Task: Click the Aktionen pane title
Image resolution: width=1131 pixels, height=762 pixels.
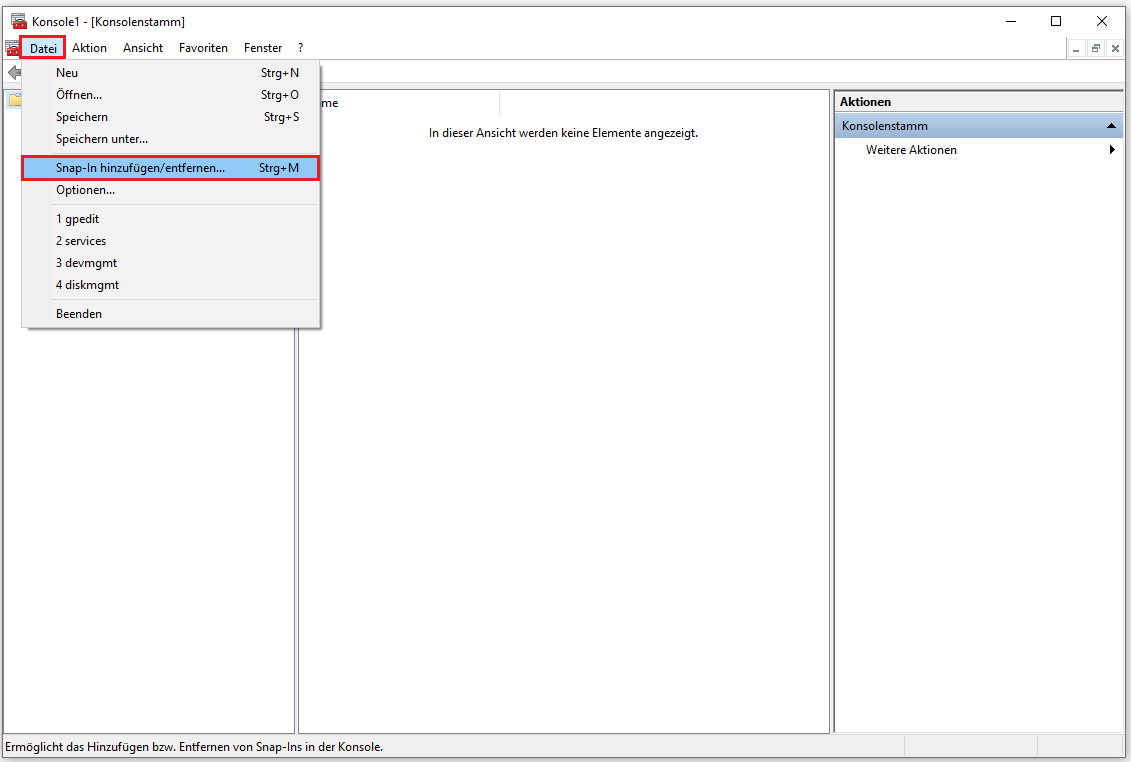Action: [865, 102]
